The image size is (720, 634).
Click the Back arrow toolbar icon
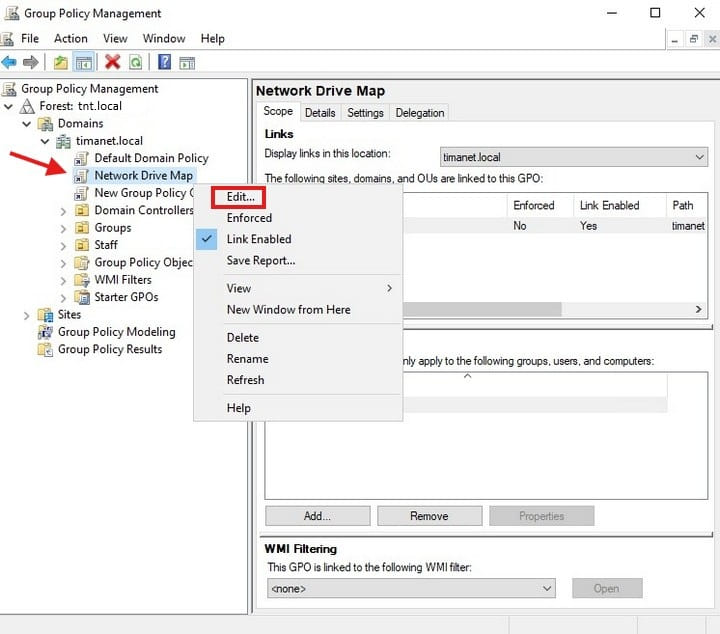coord(9,62)
